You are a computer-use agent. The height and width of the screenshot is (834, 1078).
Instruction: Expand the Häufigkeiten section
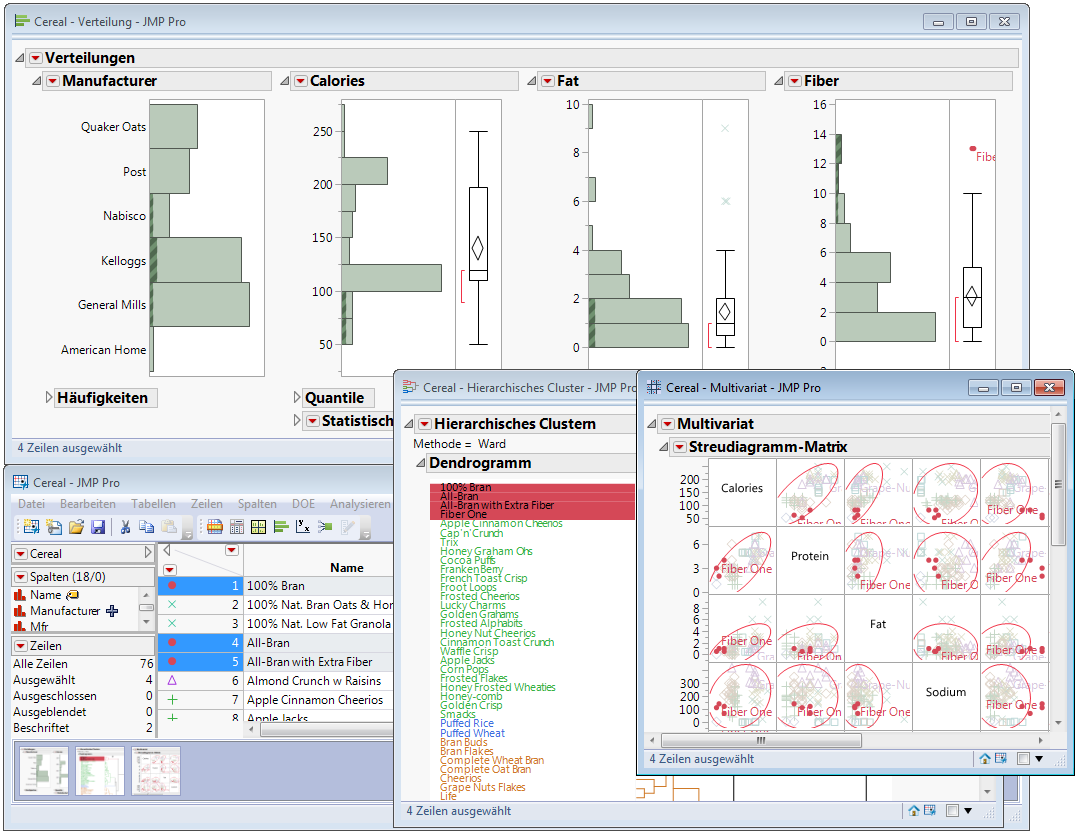point(50,398)
